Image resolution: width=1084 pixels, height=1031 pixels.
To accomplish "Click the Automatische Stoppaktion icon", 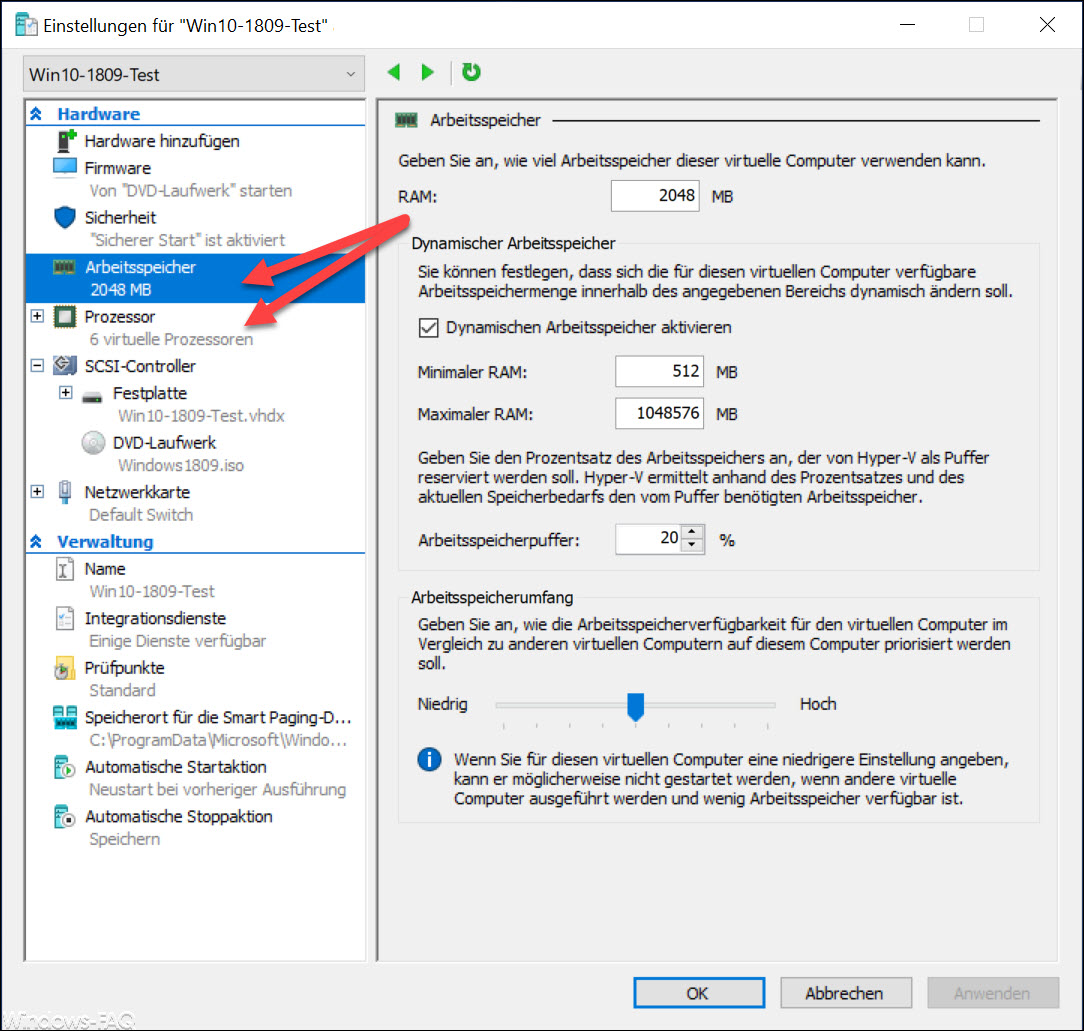I will point(64,817).
